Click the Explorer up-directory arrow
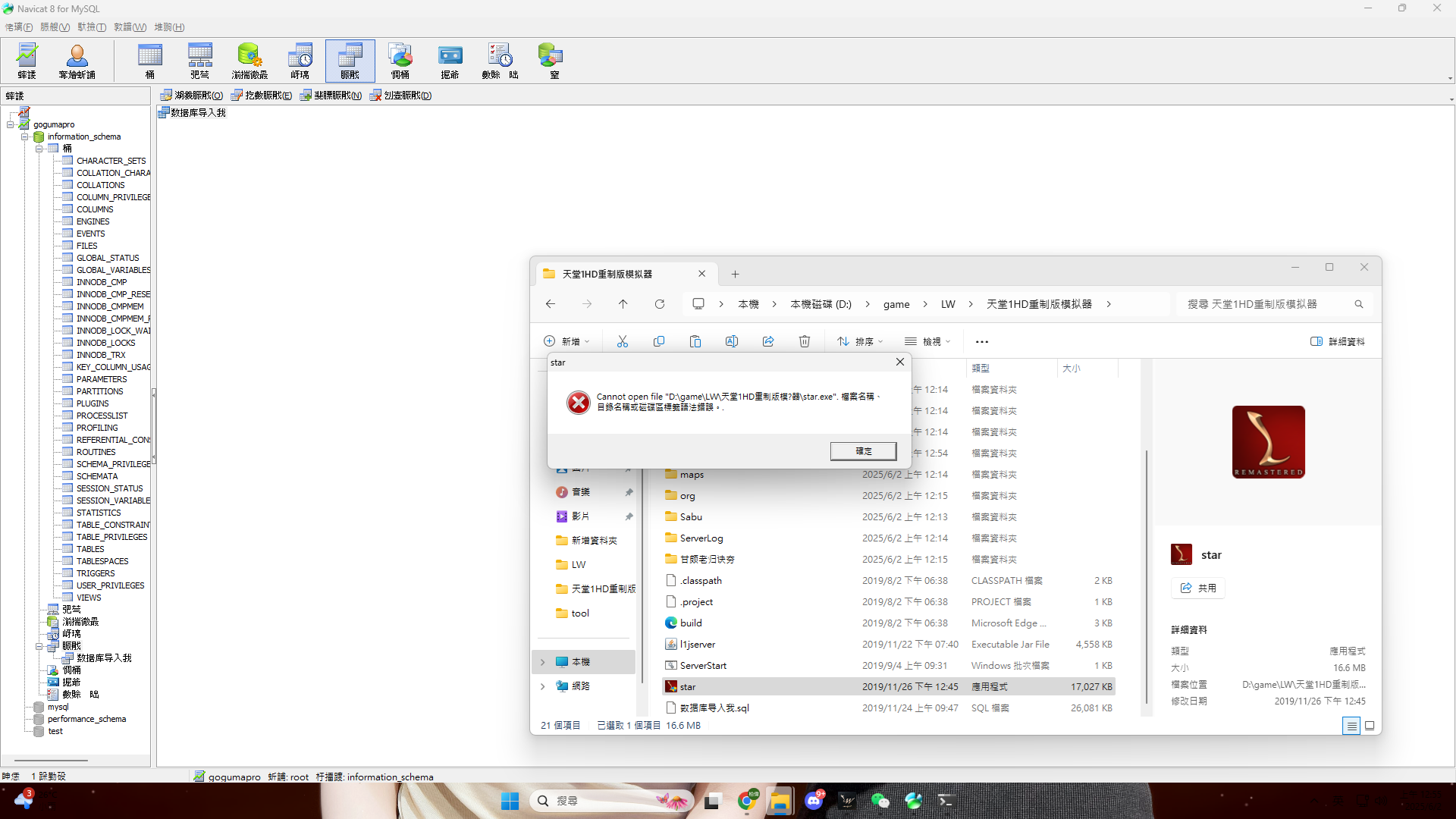The height and width of the screenshot is (819, 1456). click(623, 304)
